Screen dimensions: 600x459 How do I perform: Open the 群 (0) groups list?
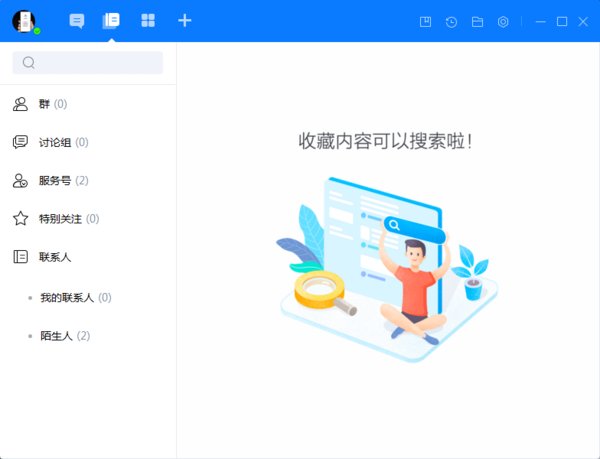[88, 104]
